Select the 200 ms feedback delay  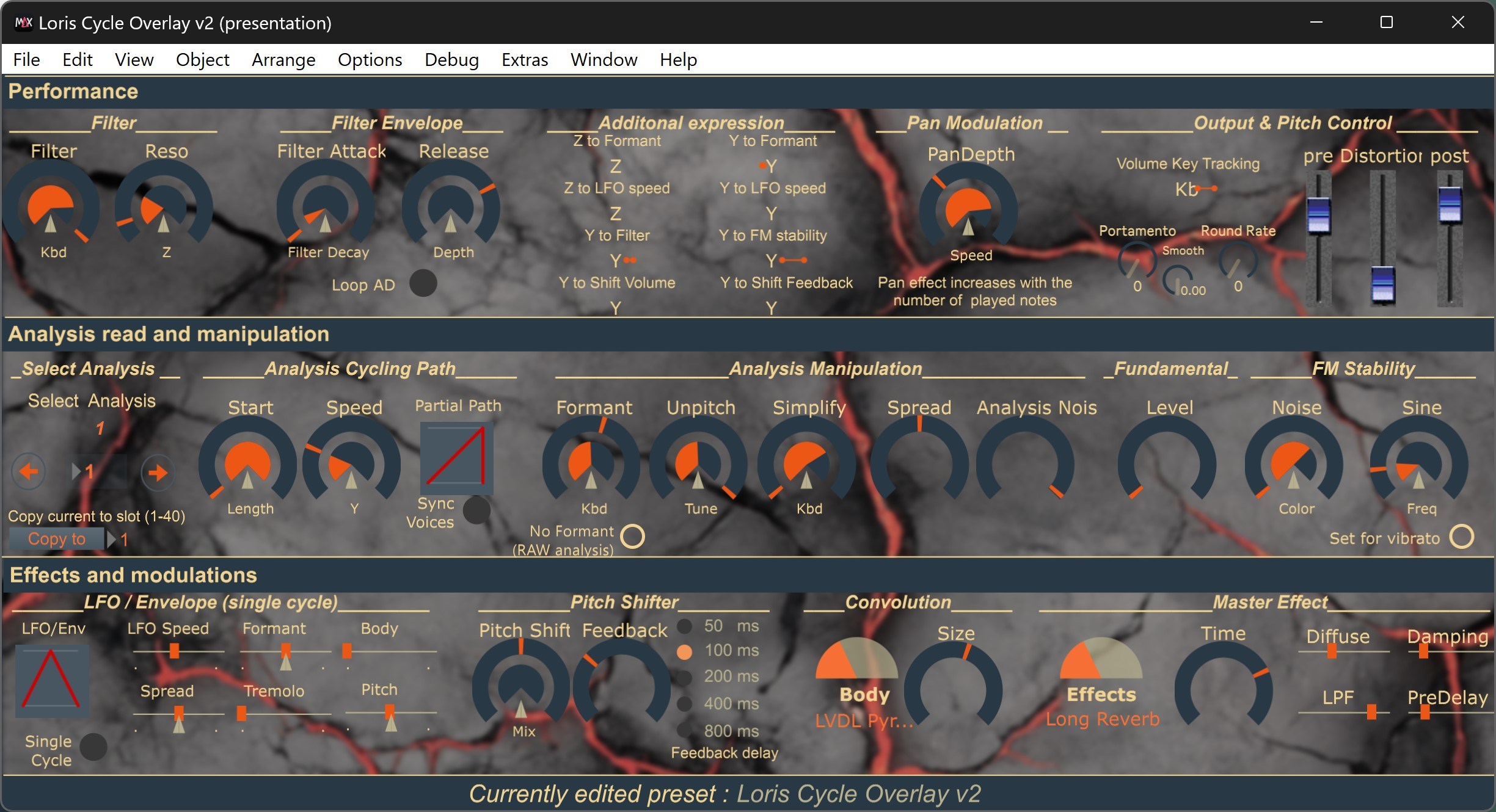tap(684, 677)
